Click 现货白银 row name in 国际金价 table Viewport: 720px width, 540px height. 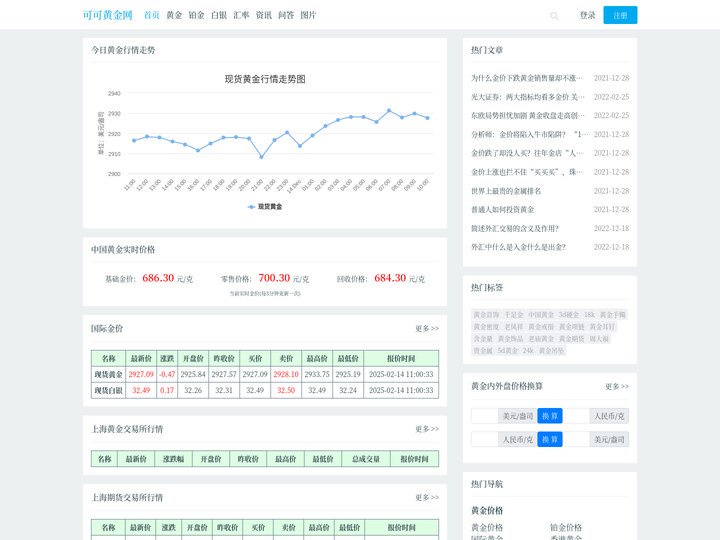tap(108, 390)
